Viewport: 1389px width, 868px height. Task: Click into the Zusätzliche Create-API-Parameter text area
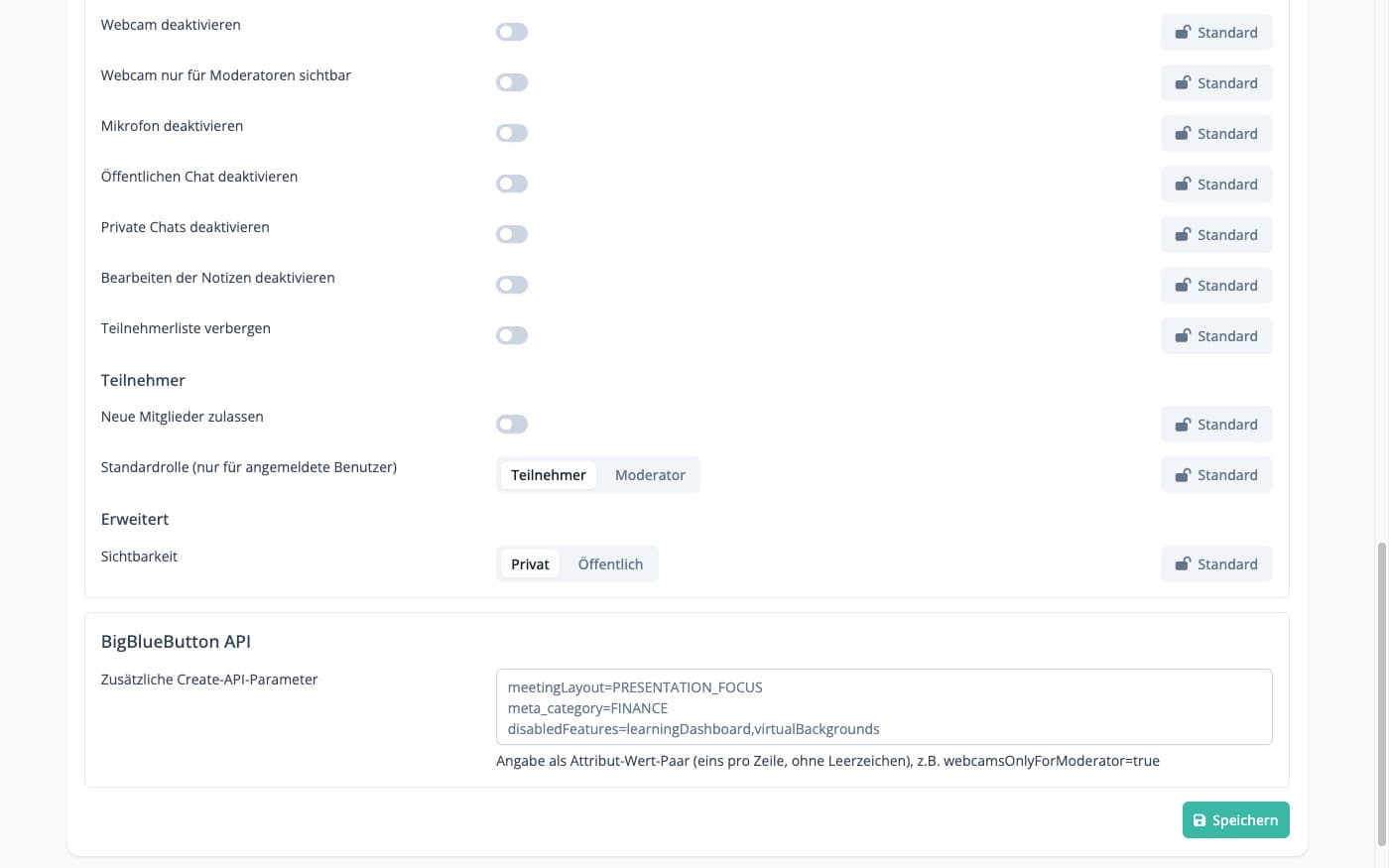click(883, 707)
